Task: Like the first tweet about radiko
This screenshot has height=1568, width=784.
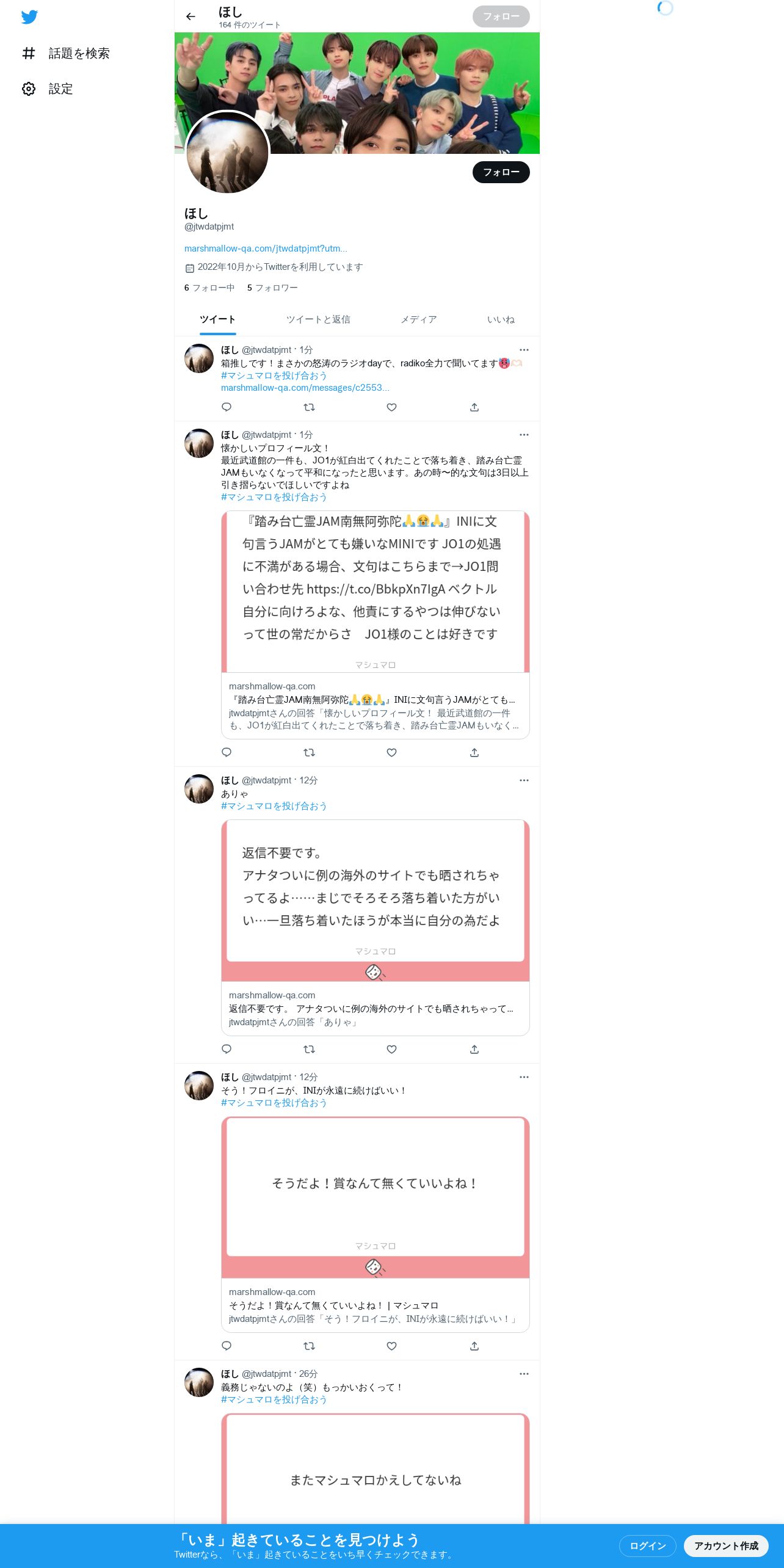Action: coord(392,407)
